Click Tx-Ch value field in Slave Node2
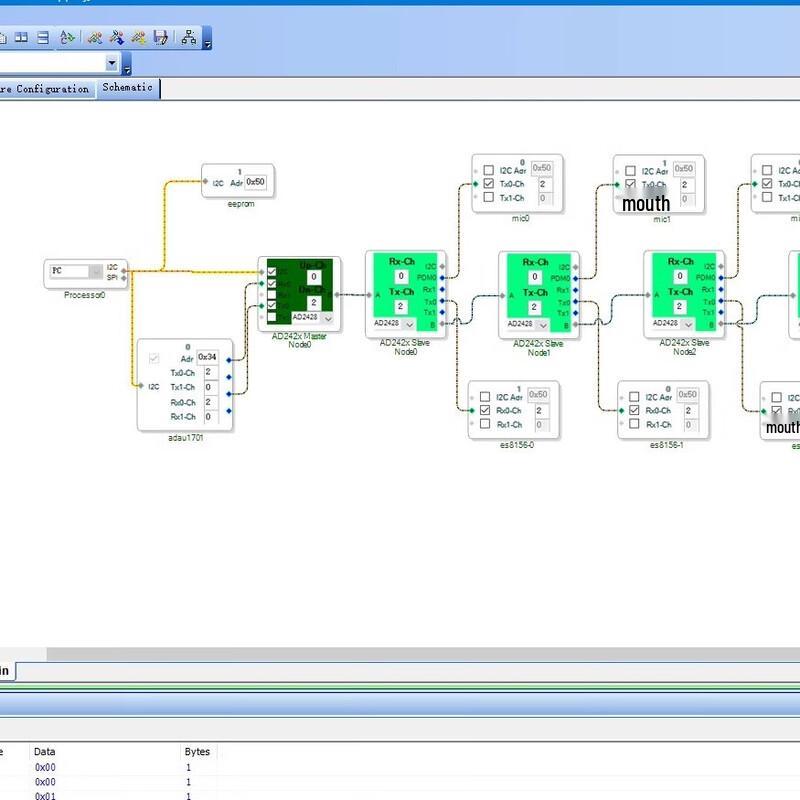800x800 pixels. click(680, 306)
